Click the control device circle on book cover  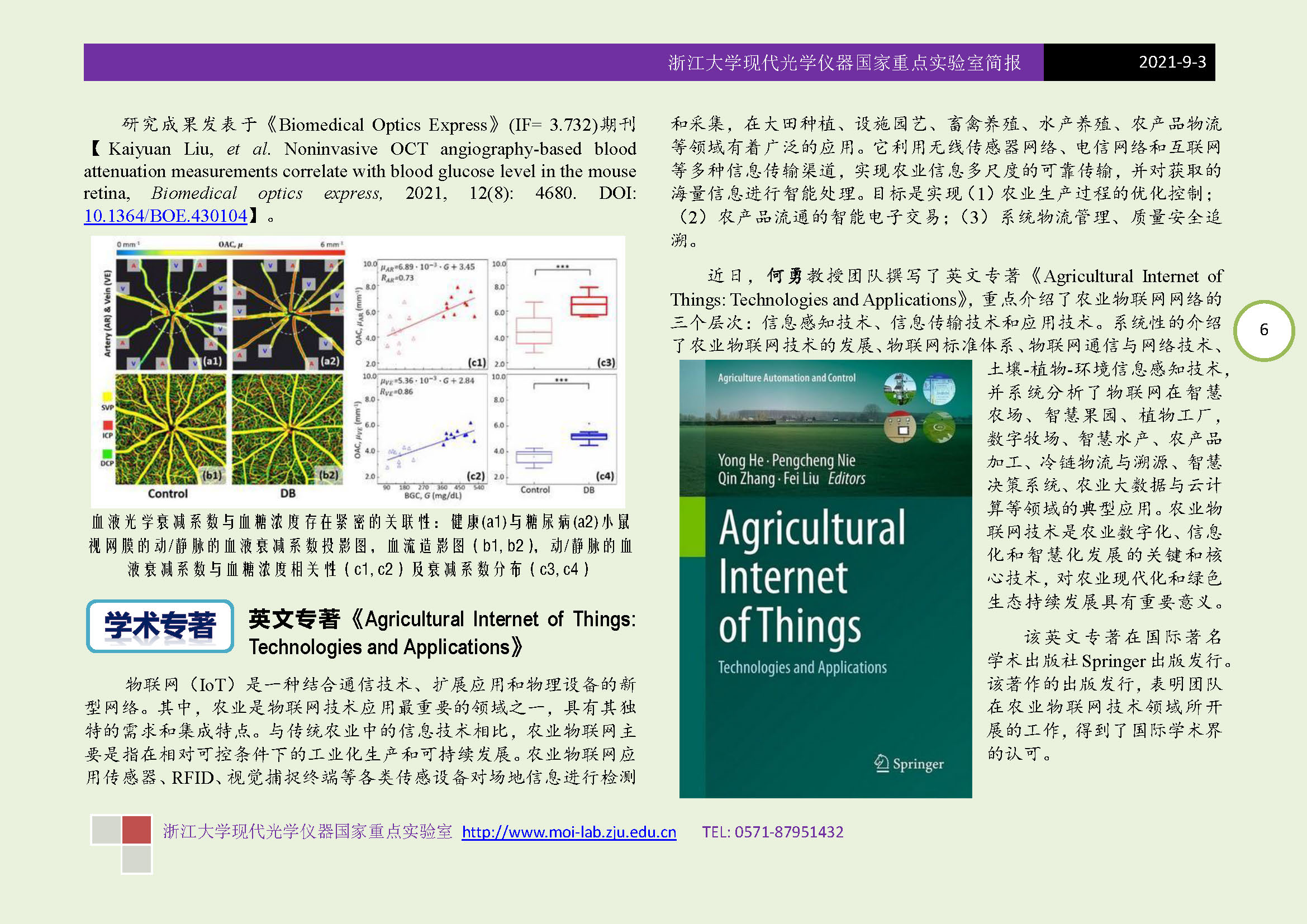[x=900, y=427]
